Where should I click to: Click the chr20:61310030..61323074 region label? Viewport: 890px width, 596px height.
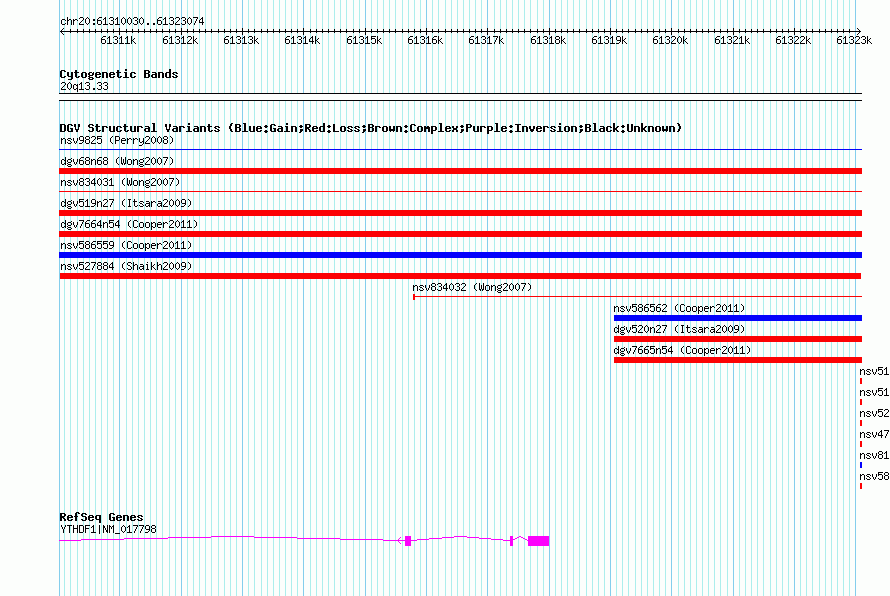click(132, 21)
